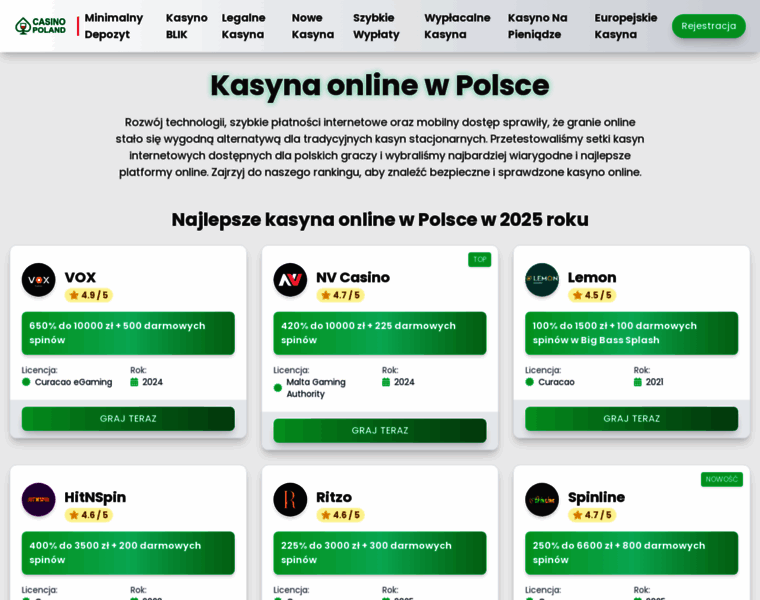Open the NV Casino round logo

point(290,280)
